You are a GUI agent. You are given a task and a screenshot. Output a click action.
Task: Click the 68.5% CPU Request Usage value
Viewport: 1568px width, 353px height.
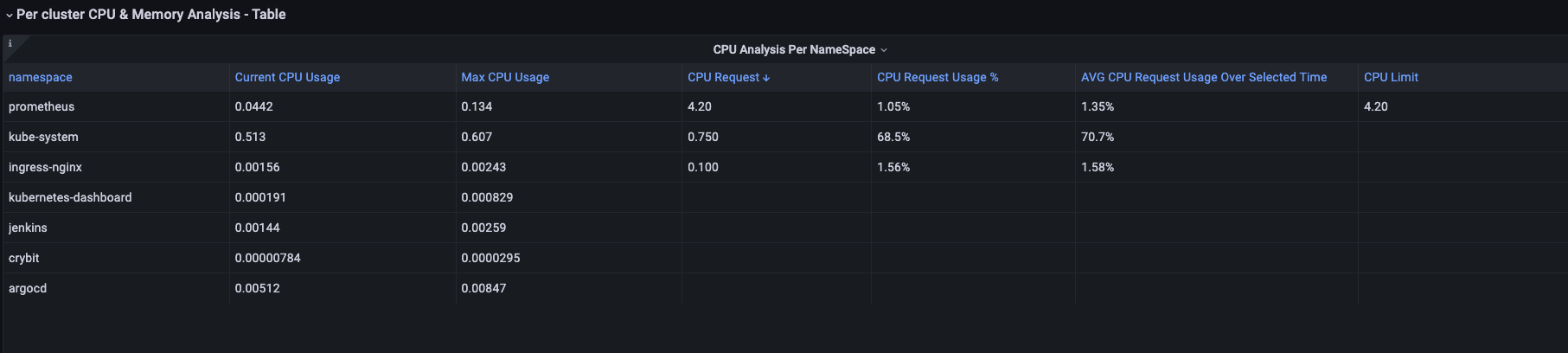(x=893, y=137)
